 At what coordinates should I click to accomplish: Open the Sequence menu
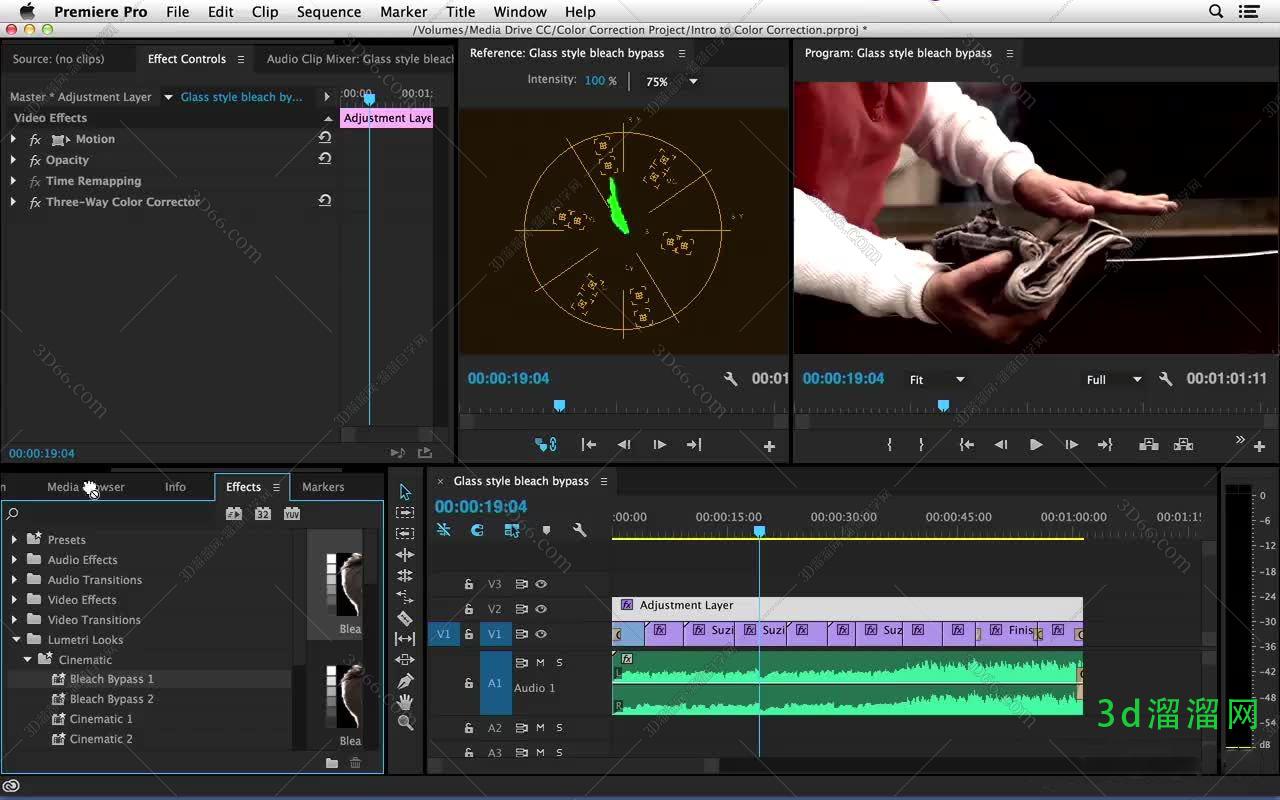point(328,12)
